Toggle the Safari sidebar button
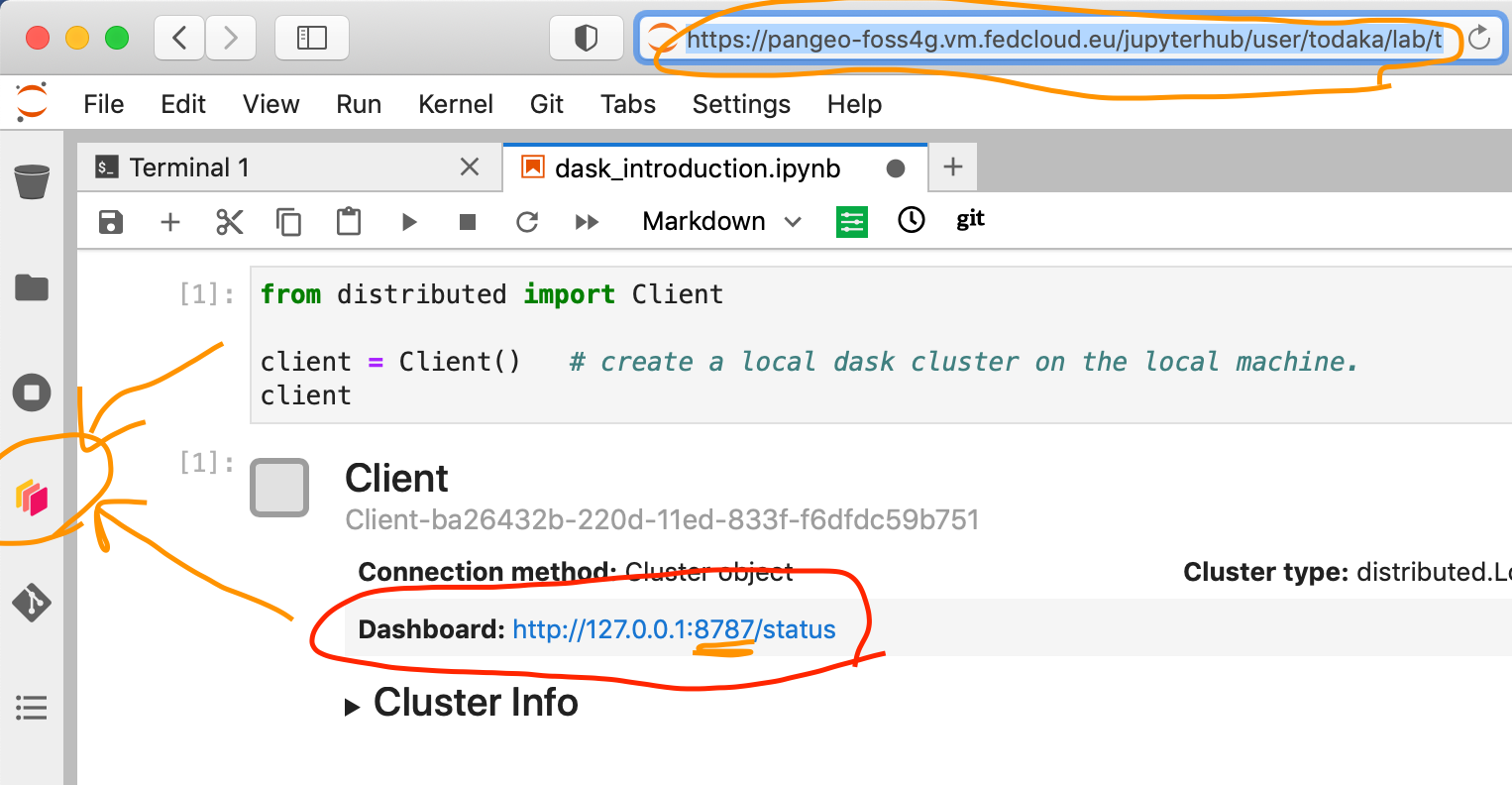The image size is (1512, 785). tap(312, 38)
